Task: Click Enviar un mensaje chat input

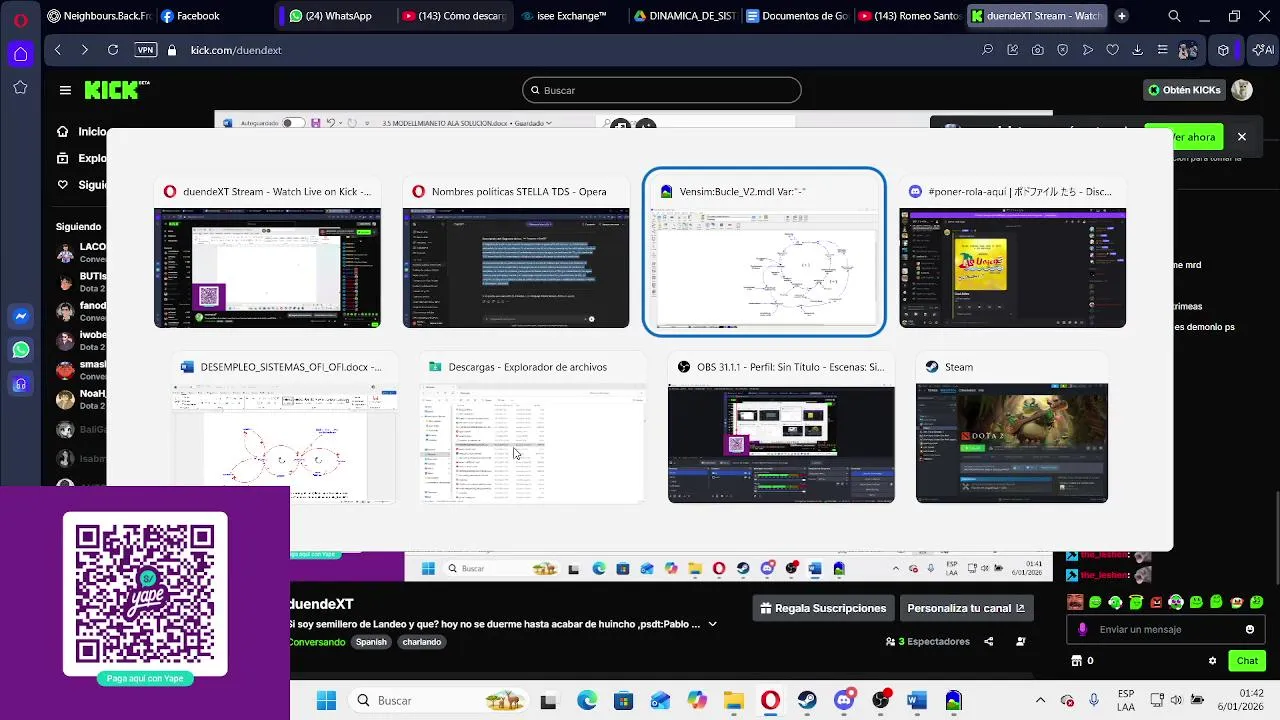Action: click(1165, 629)
